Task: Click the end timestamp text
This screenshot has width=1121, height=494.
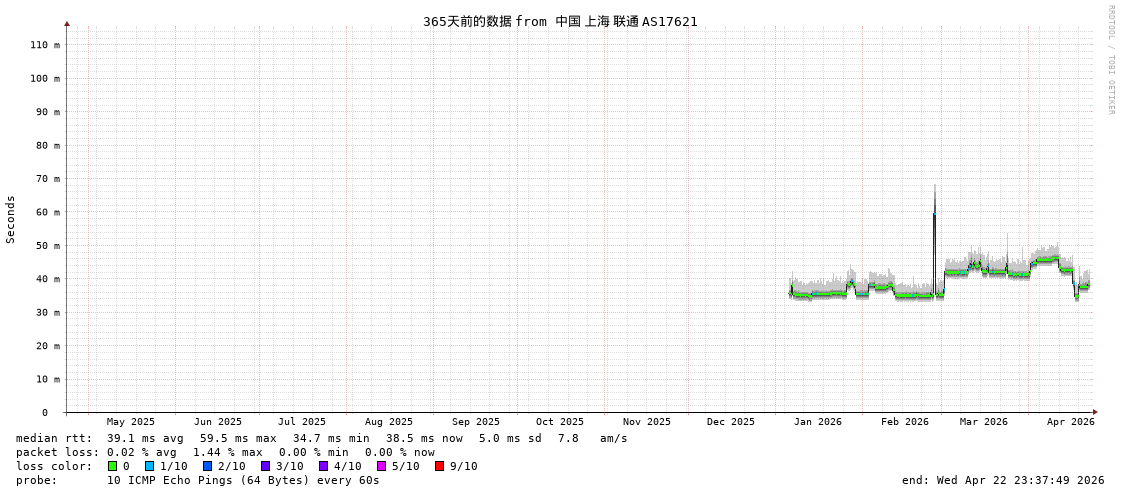Action: coord(1002,480)
